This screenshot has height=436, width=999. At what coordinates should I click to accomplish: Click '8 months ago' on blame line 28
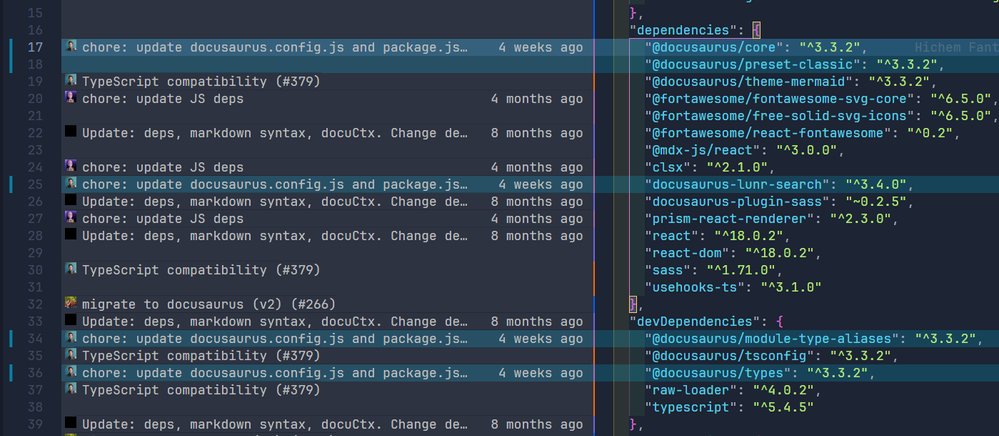pyautogui.click(x=536, y=236)
